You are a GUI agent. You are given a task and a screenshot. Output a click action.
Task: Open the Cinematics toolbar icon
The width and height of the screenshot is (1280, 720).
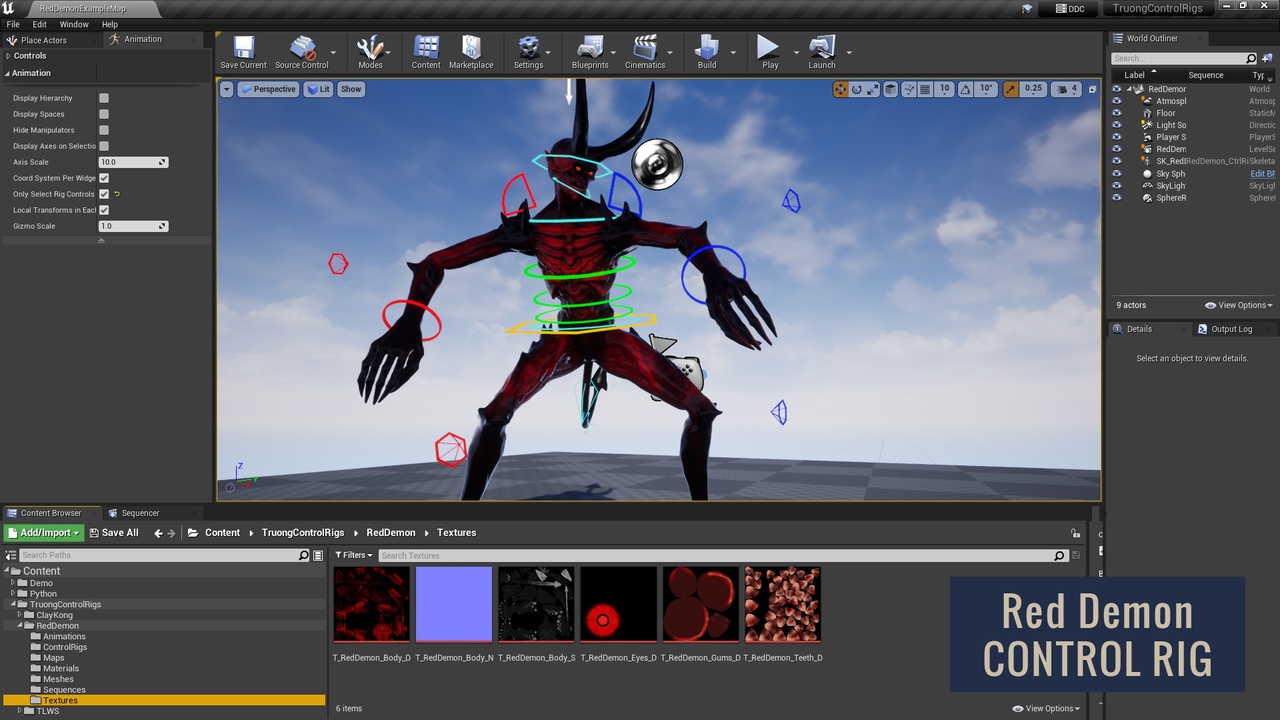click(x=645, y=52)
